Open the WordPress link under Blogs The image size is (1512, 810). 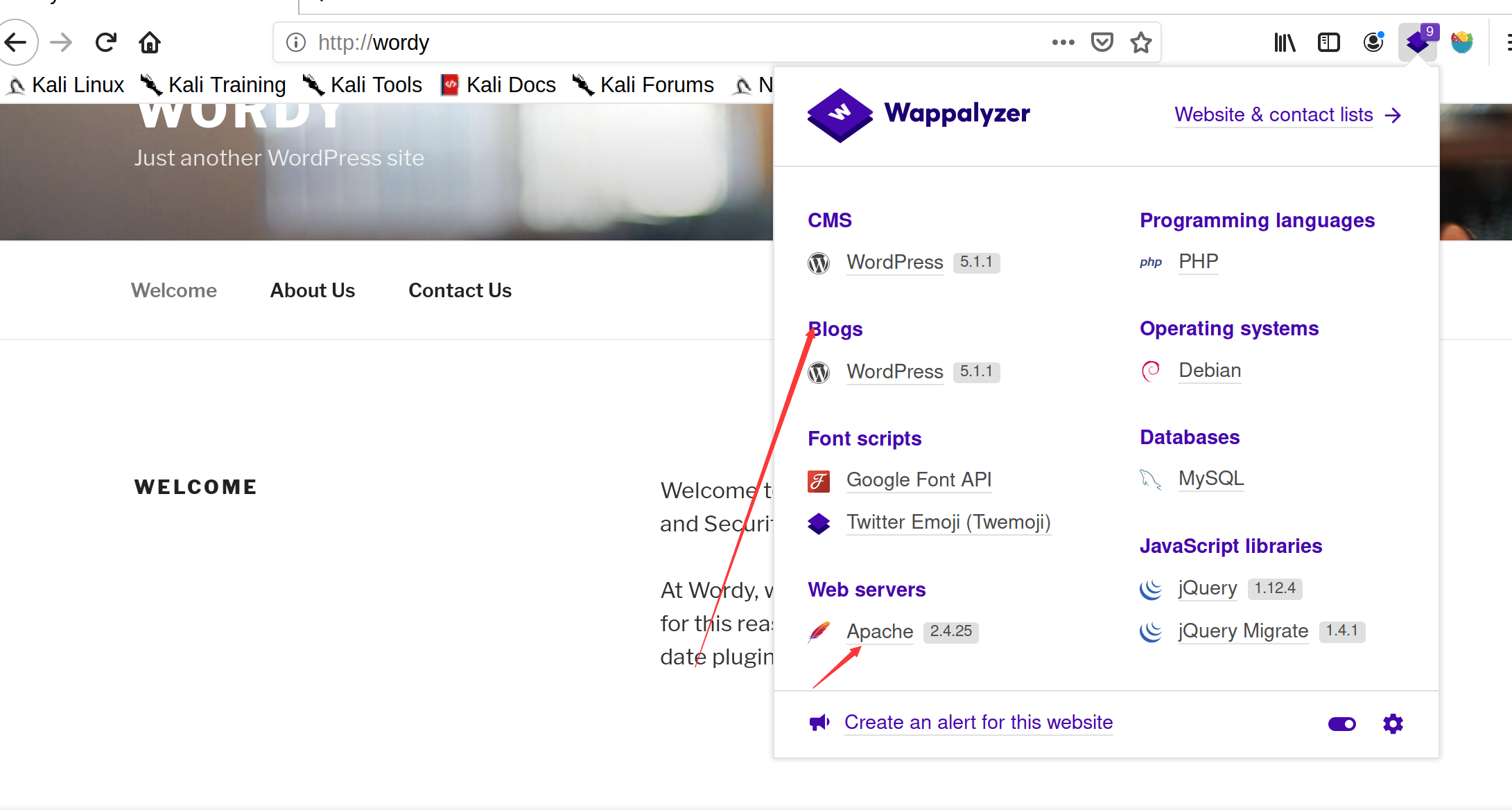tap(895, 372)
